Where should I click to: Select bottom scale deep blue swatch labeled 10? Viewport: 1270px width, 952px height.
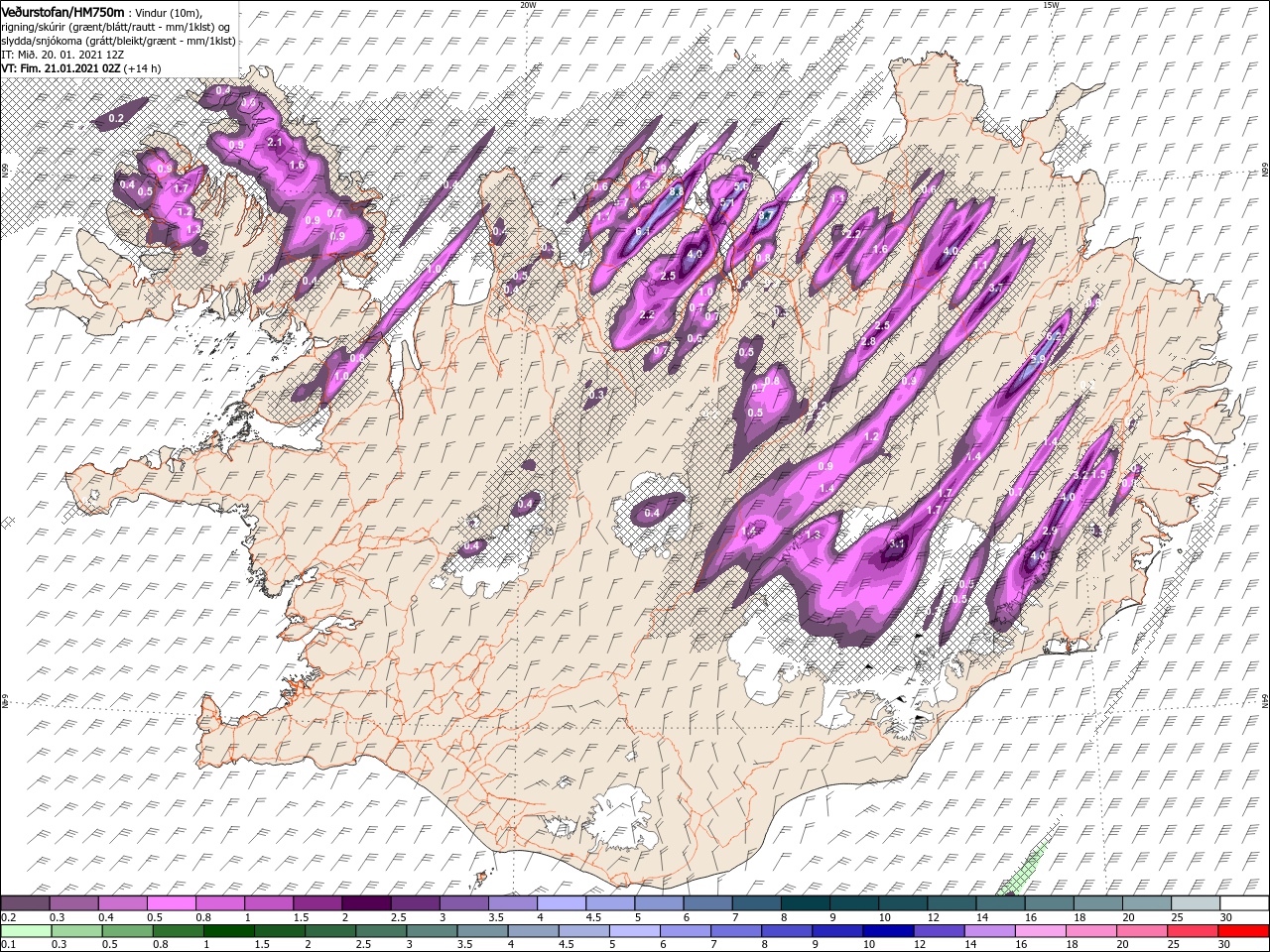point(889,931)
